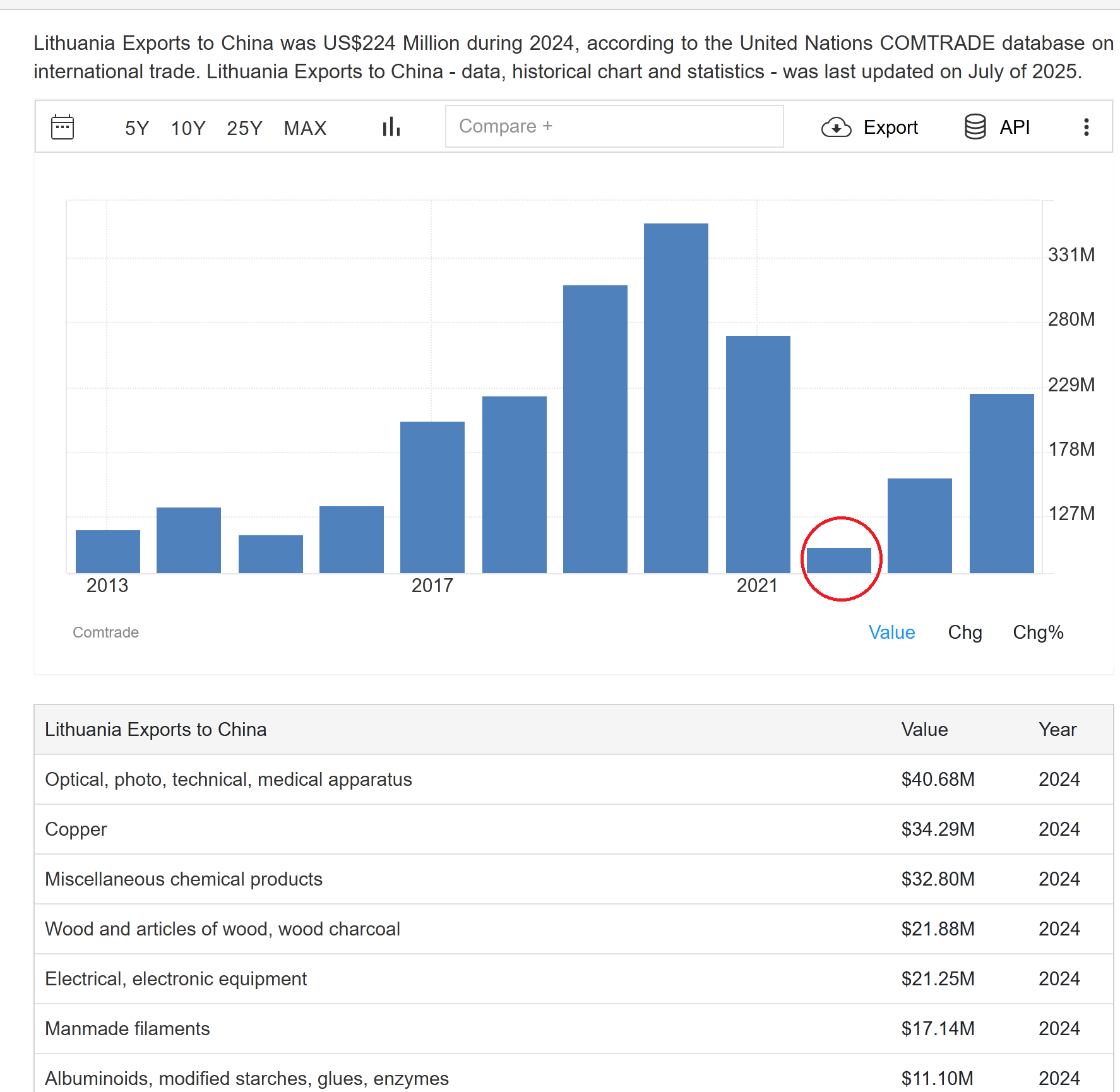
Task: Click the $21.25M value cell
Action: [938, 978]
